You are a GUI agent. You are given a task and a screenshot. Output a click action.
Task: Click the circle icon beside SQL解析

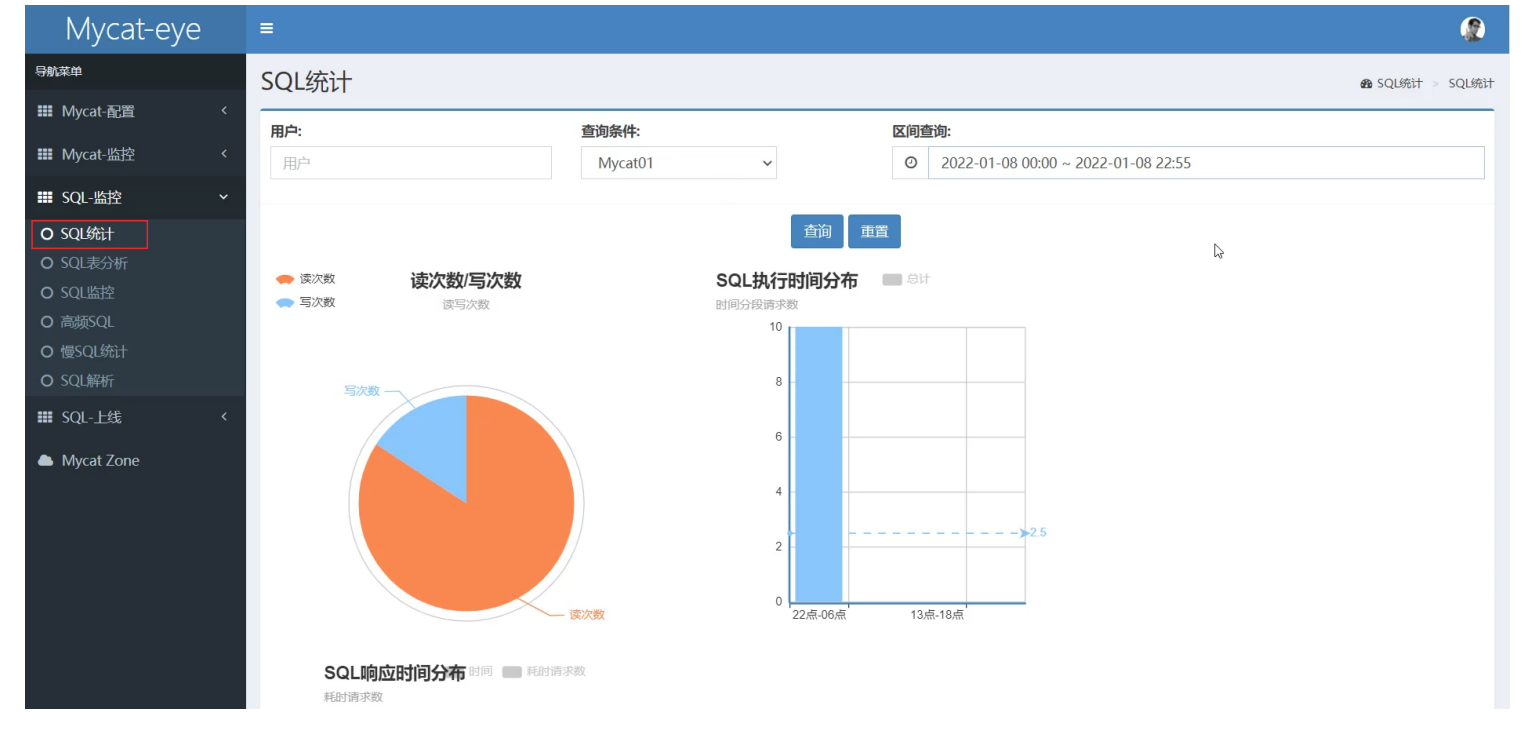point(46,381)
